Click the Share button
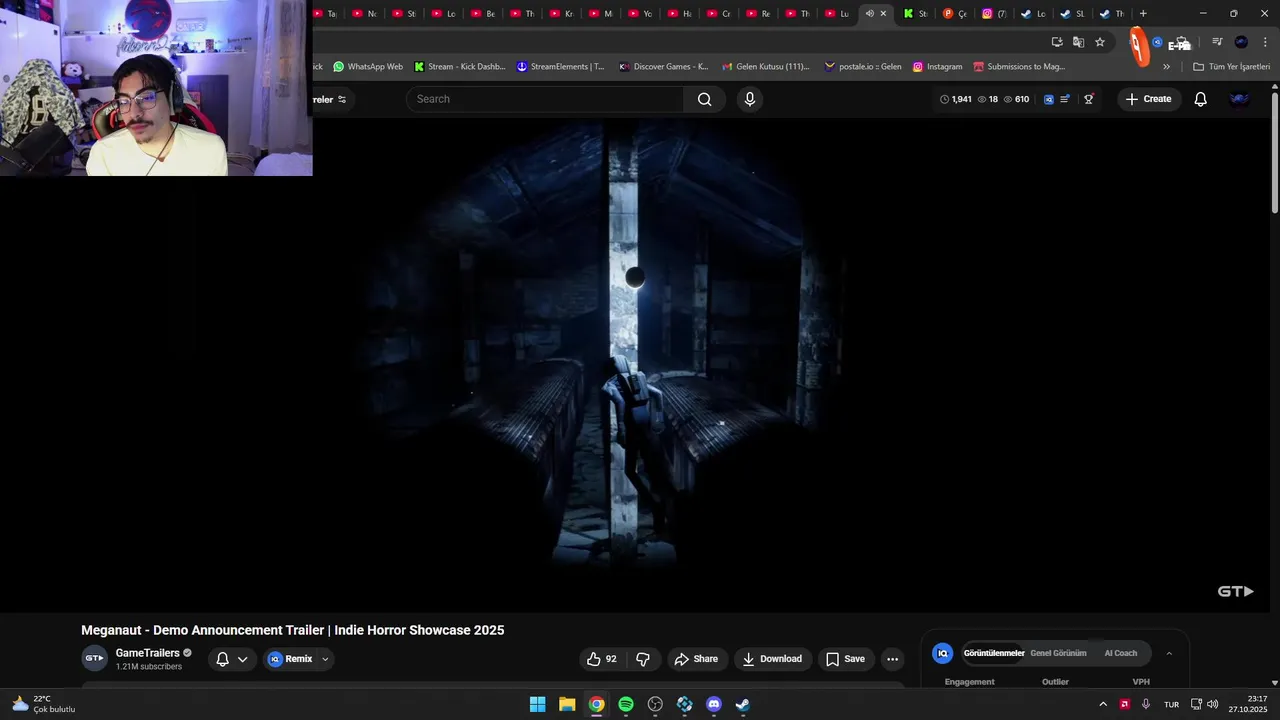Image resolution: width=1280 pixels, height=720 pixels. point(696,659)
